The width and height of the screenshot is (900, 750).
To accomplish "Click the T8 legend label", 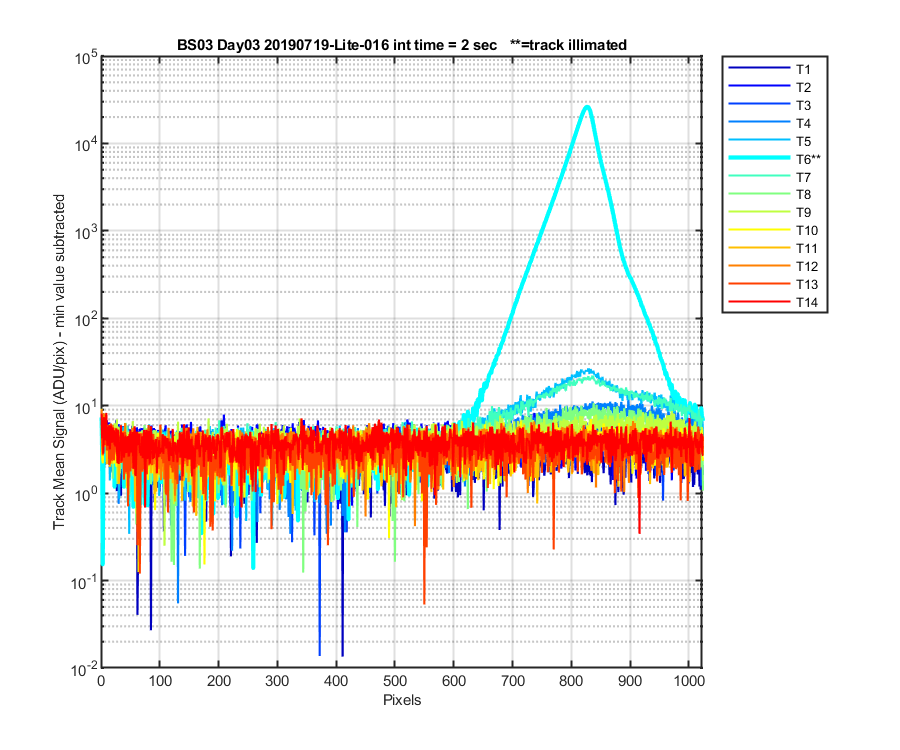I will pos(803,195).
